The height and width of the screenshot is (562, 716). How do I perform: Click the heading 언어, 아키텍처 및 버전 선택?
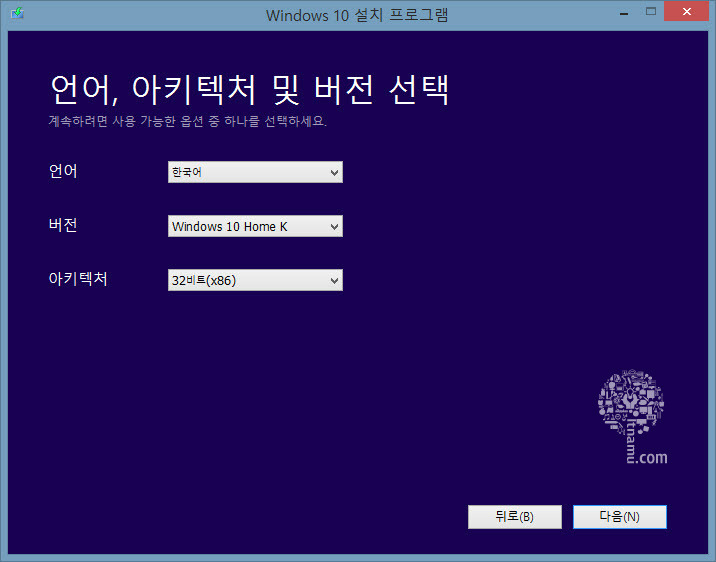(250, 89)
